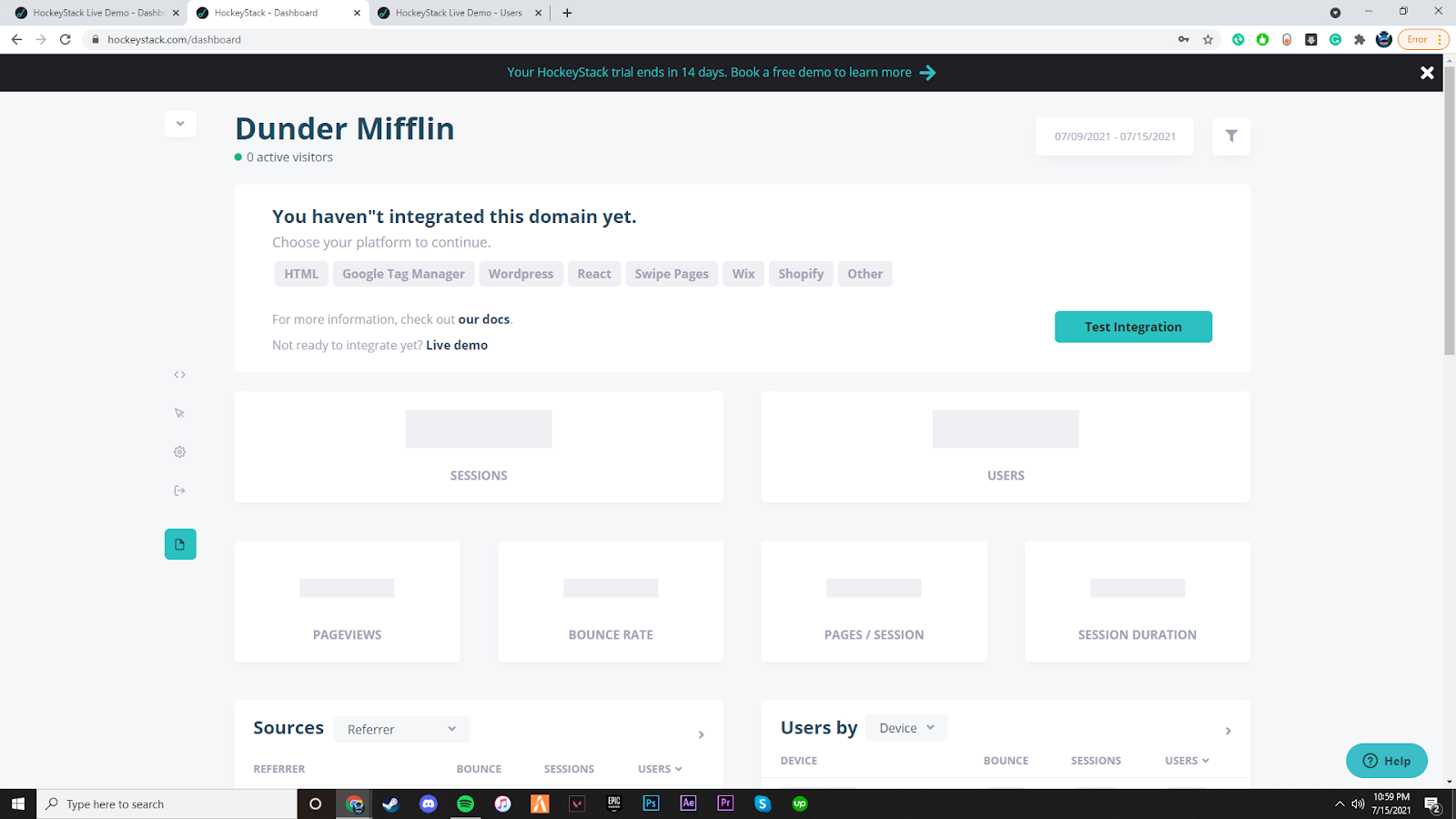The width and height of the screenshot is (1456, 819).
Task: Choose the Wordpress platform option
Action: pos(521,274)
